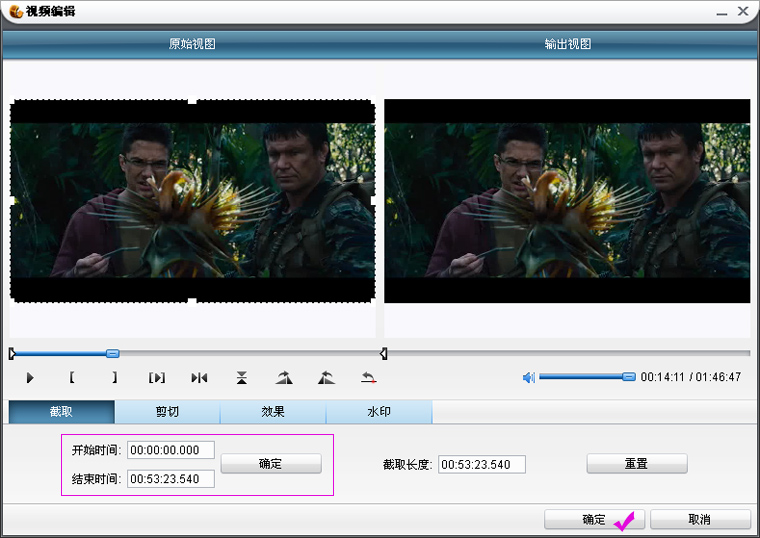Open the 效果 tab
This screenshot has width=760, height=538.
pyautogui.click(x=273, y=412)
